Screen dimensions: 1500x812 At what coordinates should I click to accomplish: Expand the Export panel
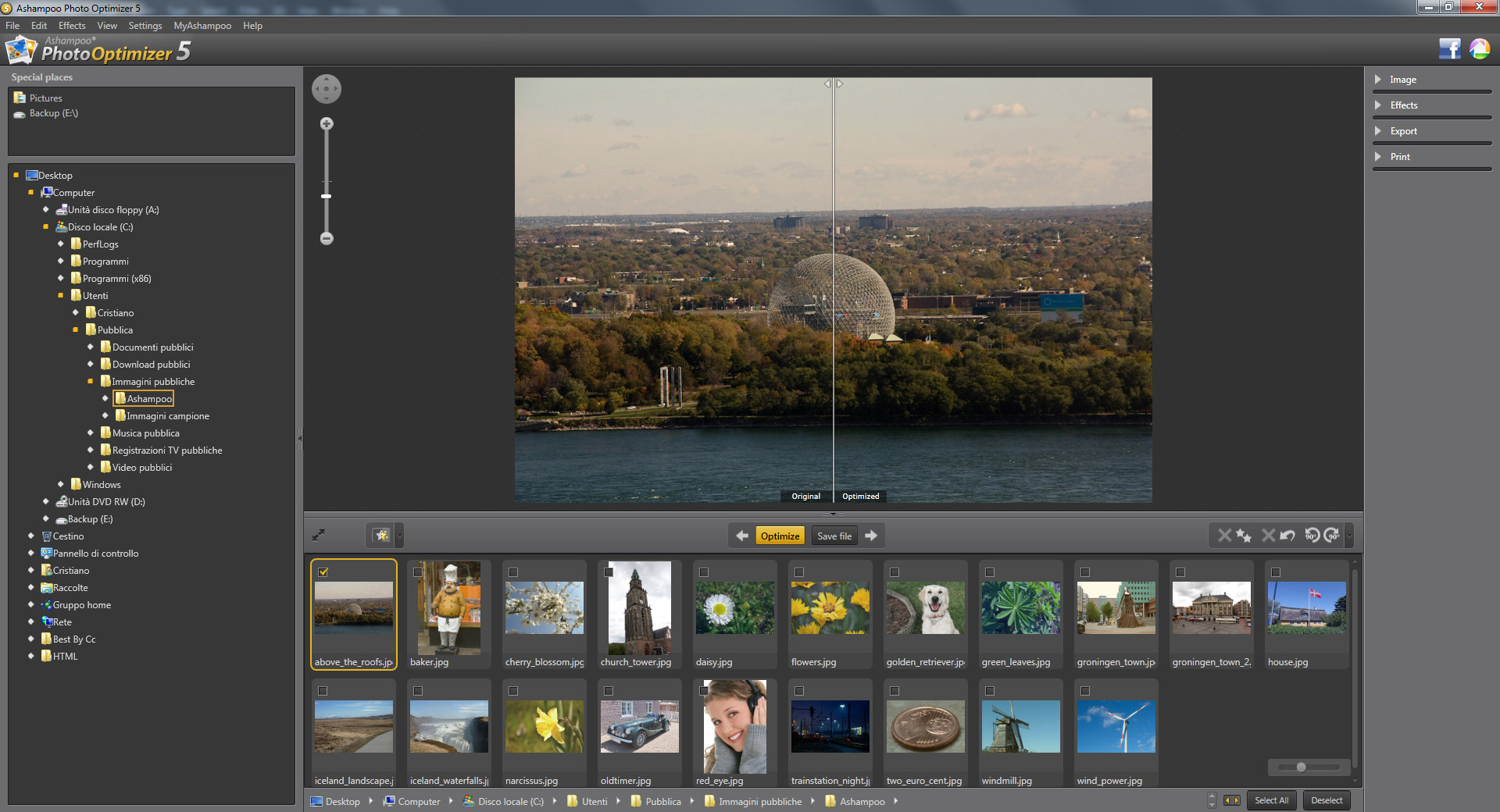1403,131
